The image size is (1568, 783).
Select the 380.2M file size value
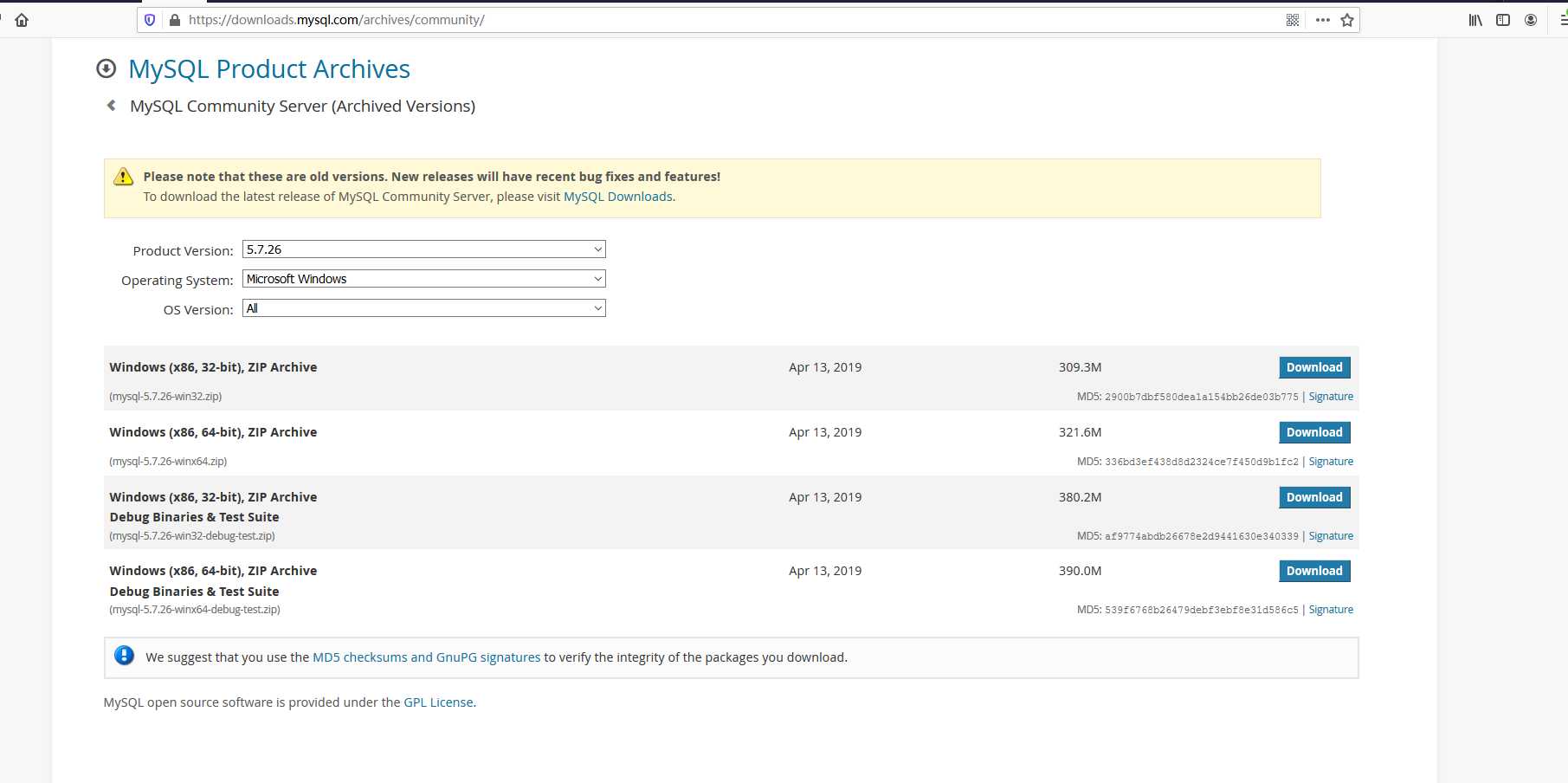coord(1080,497)
